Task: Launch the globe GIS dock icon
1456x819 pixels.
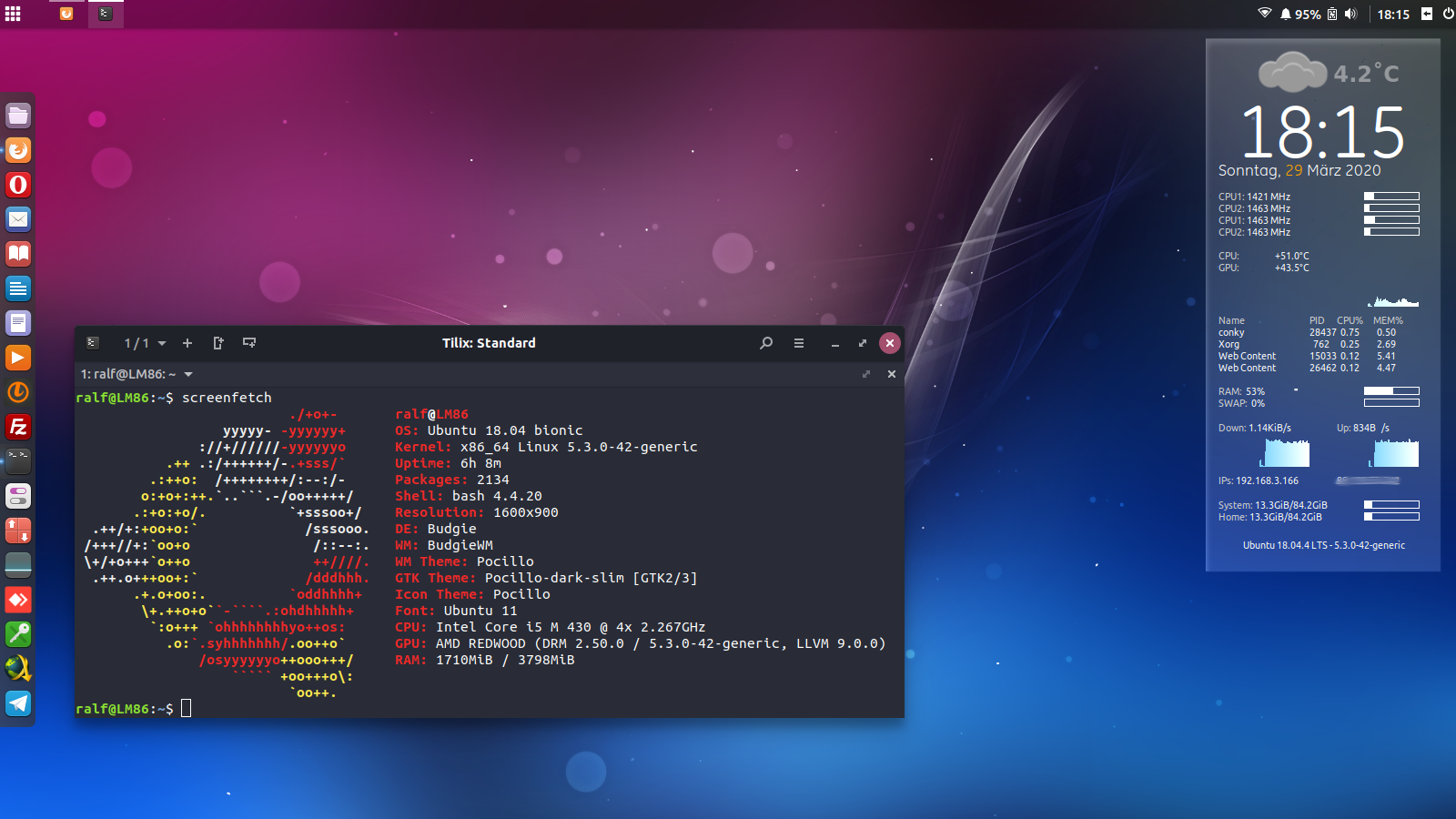Action: 18,669
